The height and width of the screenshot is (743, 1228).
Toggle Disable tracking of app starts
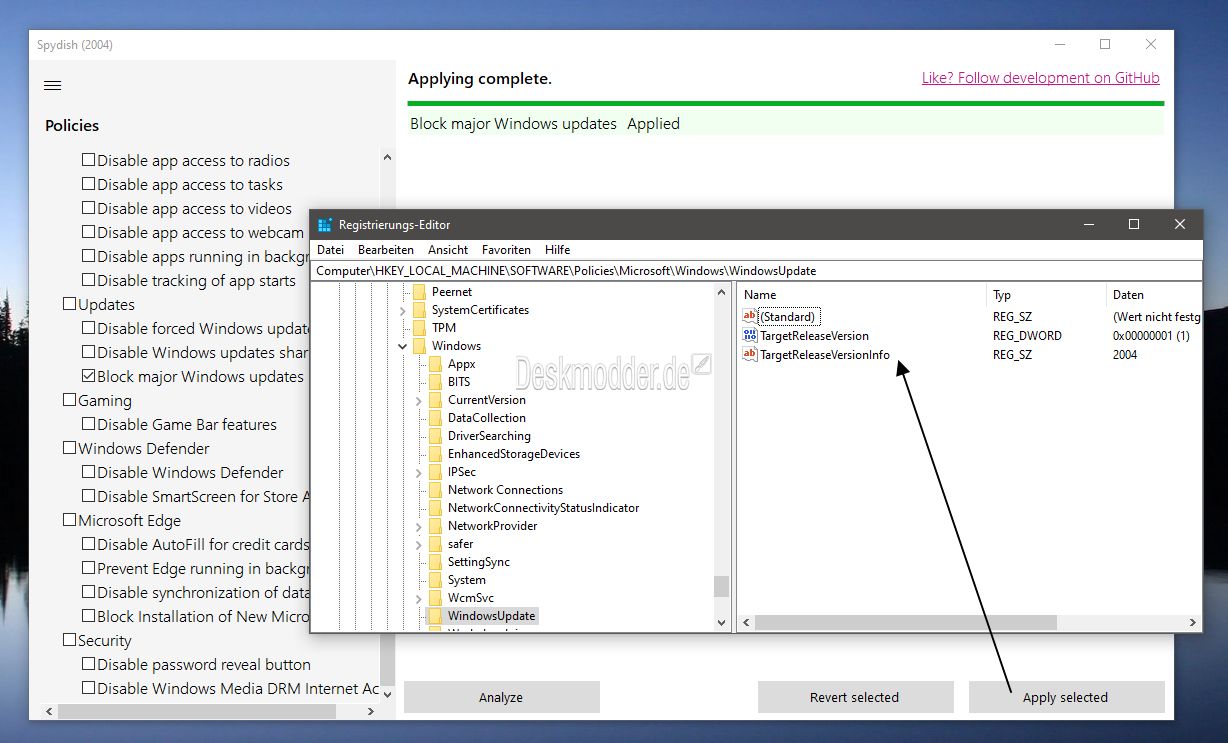point(88,280)
